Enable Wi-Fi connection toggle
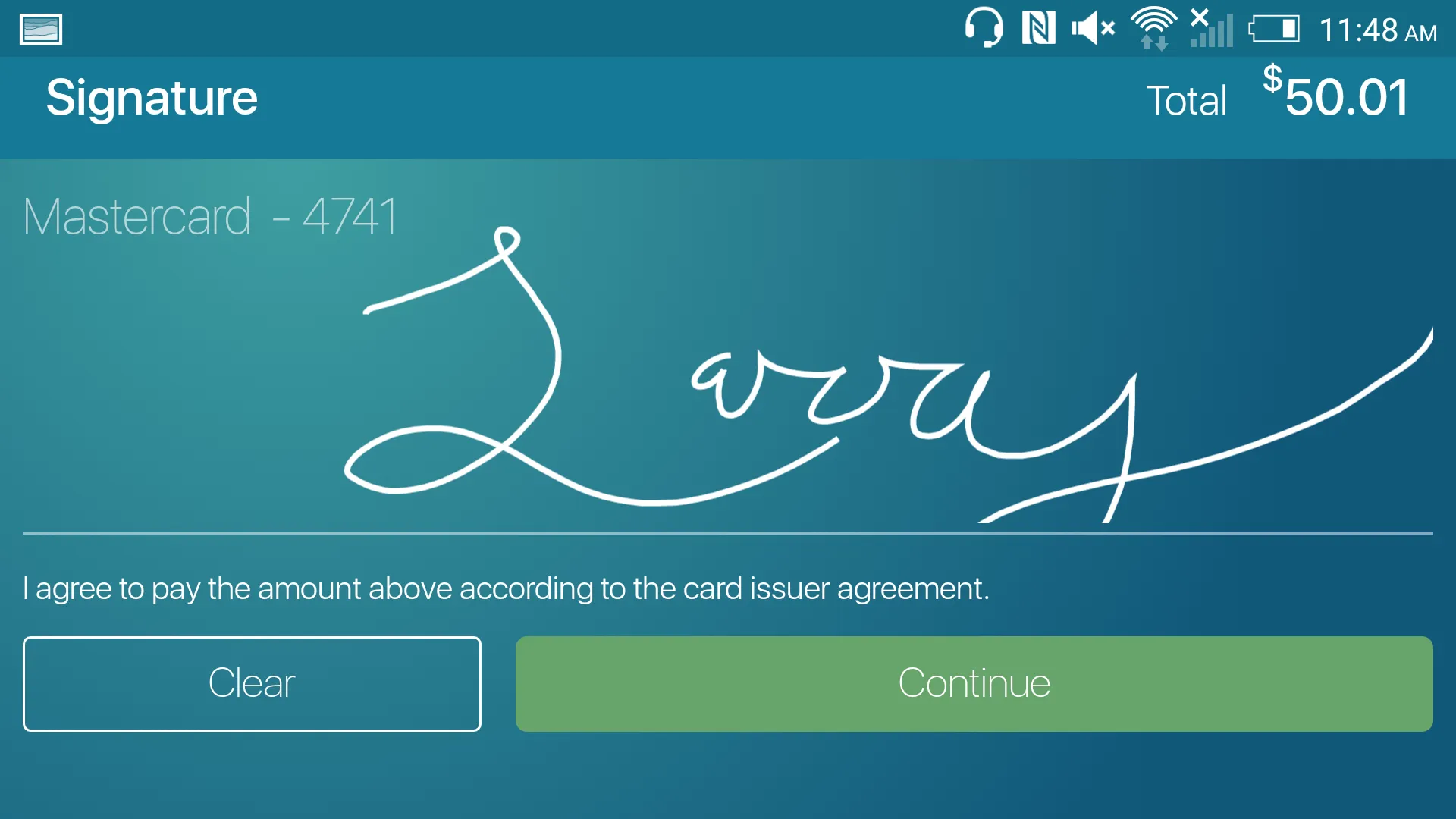This screenshot has height=819, width=1456. tap(1152, 27)
